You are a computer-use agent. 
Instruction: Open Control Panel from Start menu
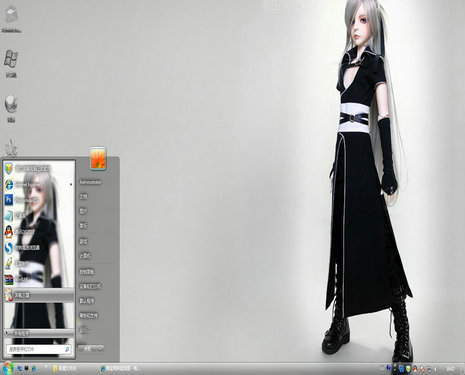point(87,272)
